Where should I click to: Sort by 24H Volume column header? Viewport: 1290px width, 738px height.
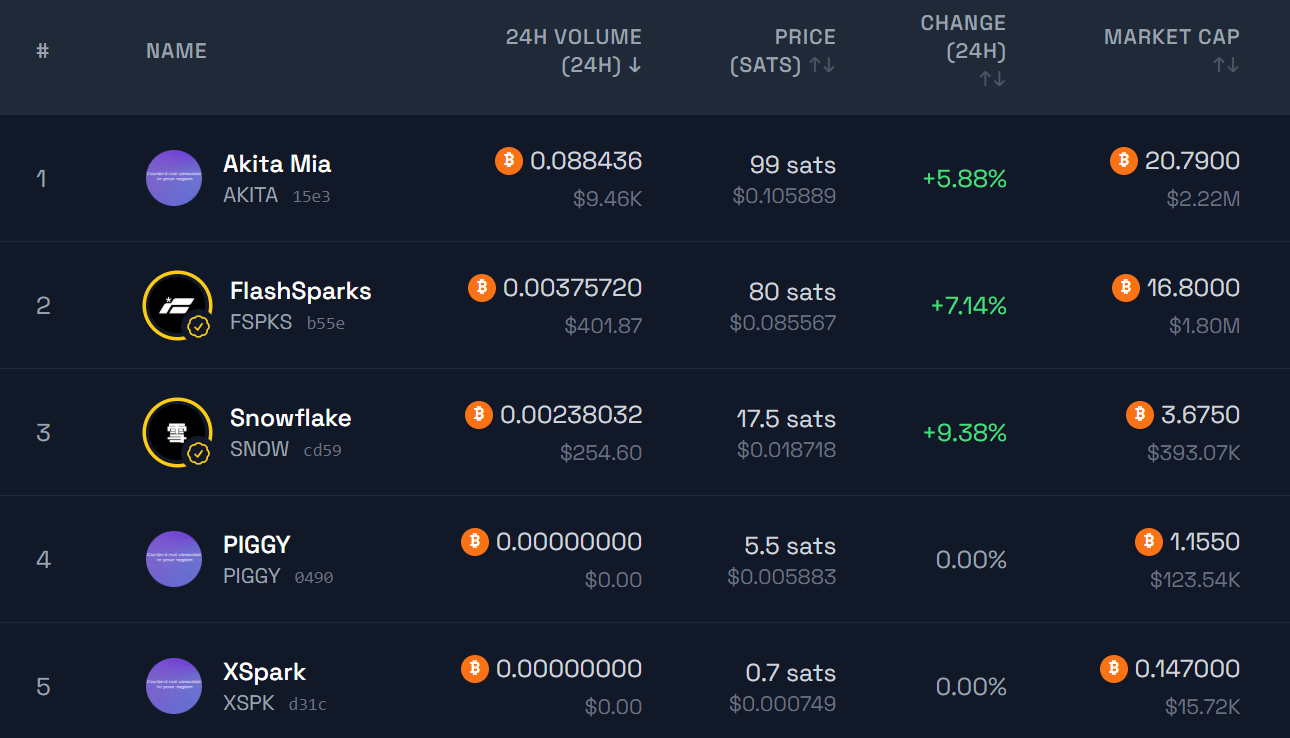(574, 51)
